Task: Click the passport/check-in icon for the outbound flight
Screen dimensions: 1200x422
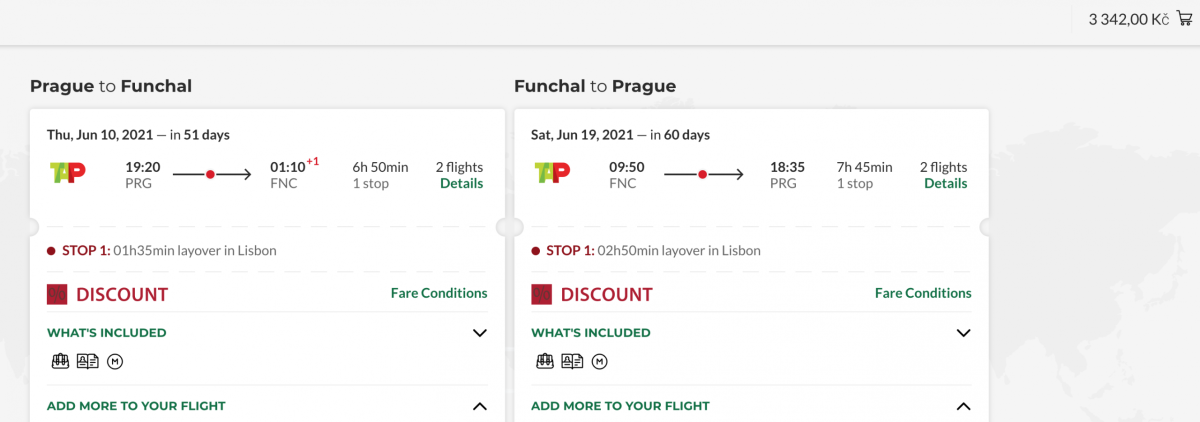Action: (87, 362)
